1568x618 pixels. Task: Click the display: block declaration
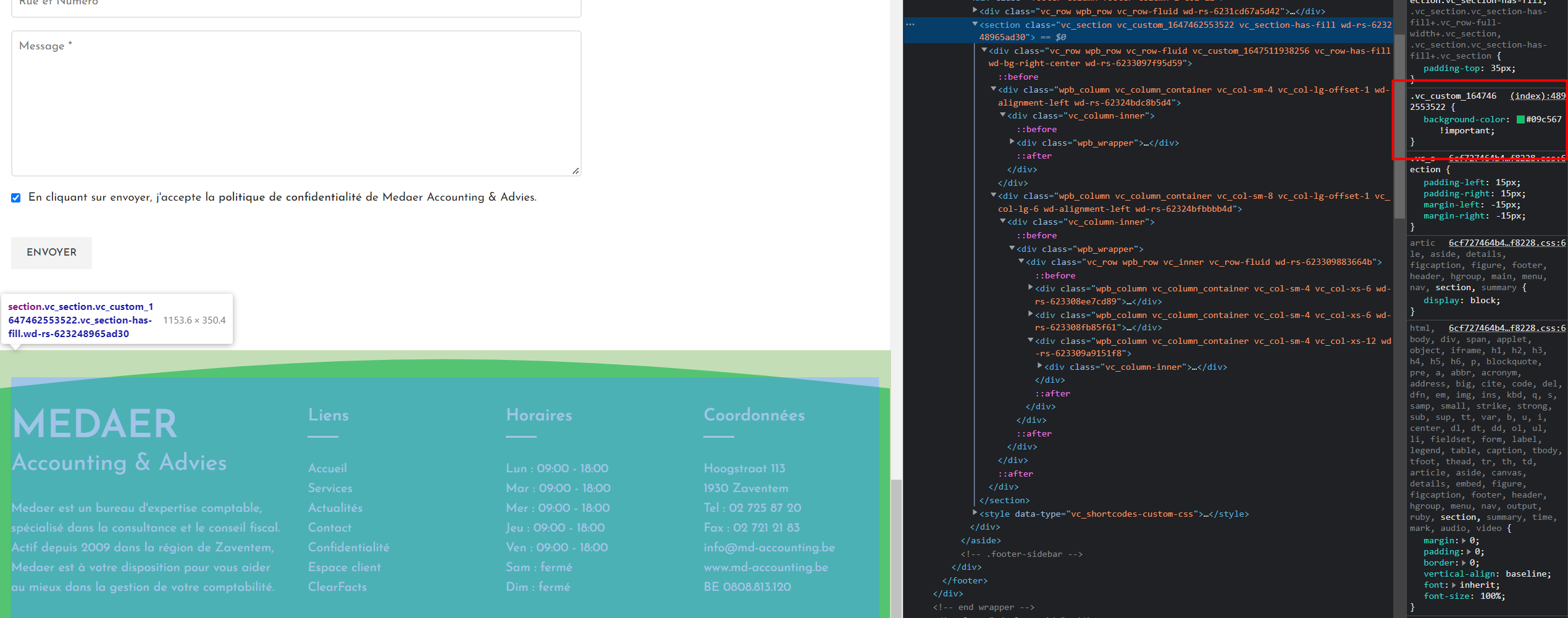point(1462,301)
